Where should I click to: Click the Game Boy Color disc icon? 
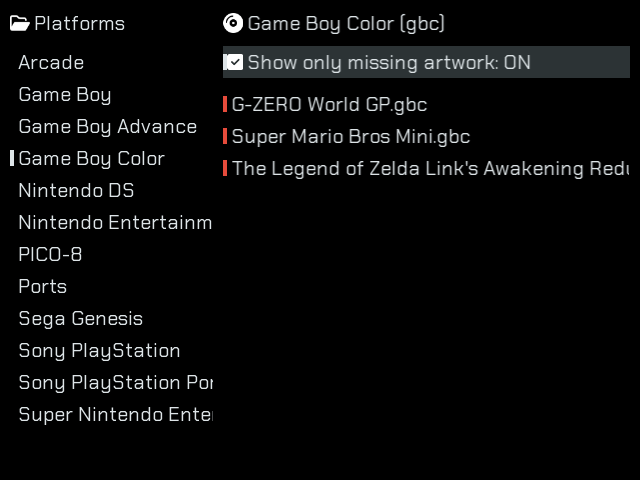[x=233, y=23]
